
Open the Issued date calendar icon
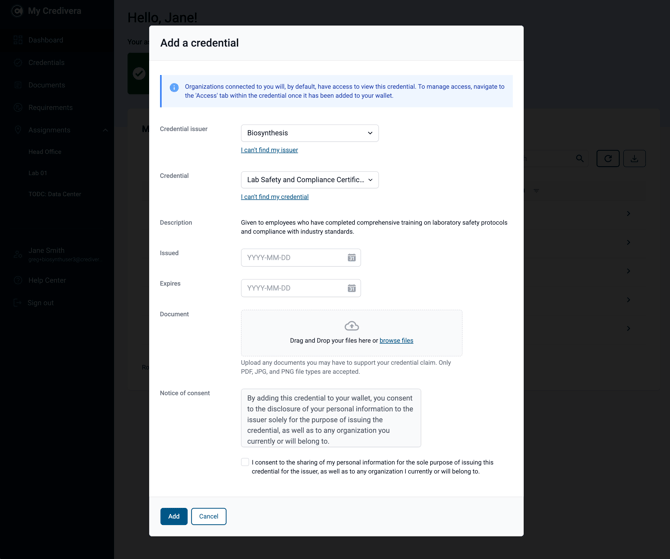pos(351,258)
